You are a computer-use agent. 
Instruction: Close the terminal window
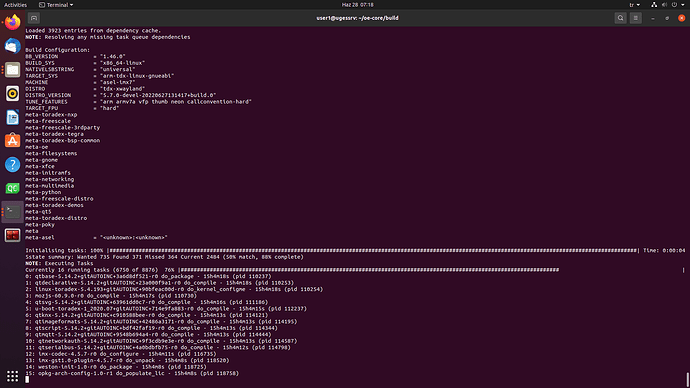pyautogui.click(x=682, y=18)
